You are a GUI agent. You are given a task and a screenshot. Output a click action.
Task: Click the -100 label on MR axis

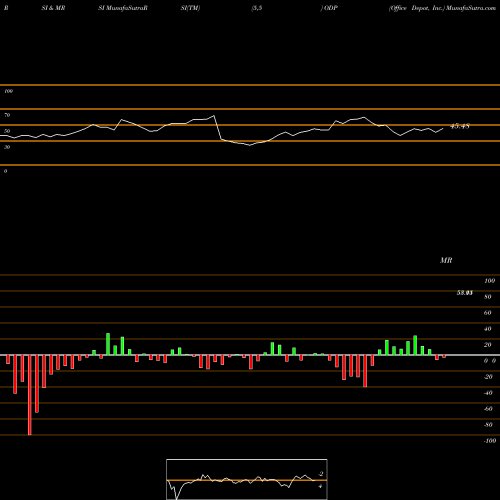tap(490, 441)
